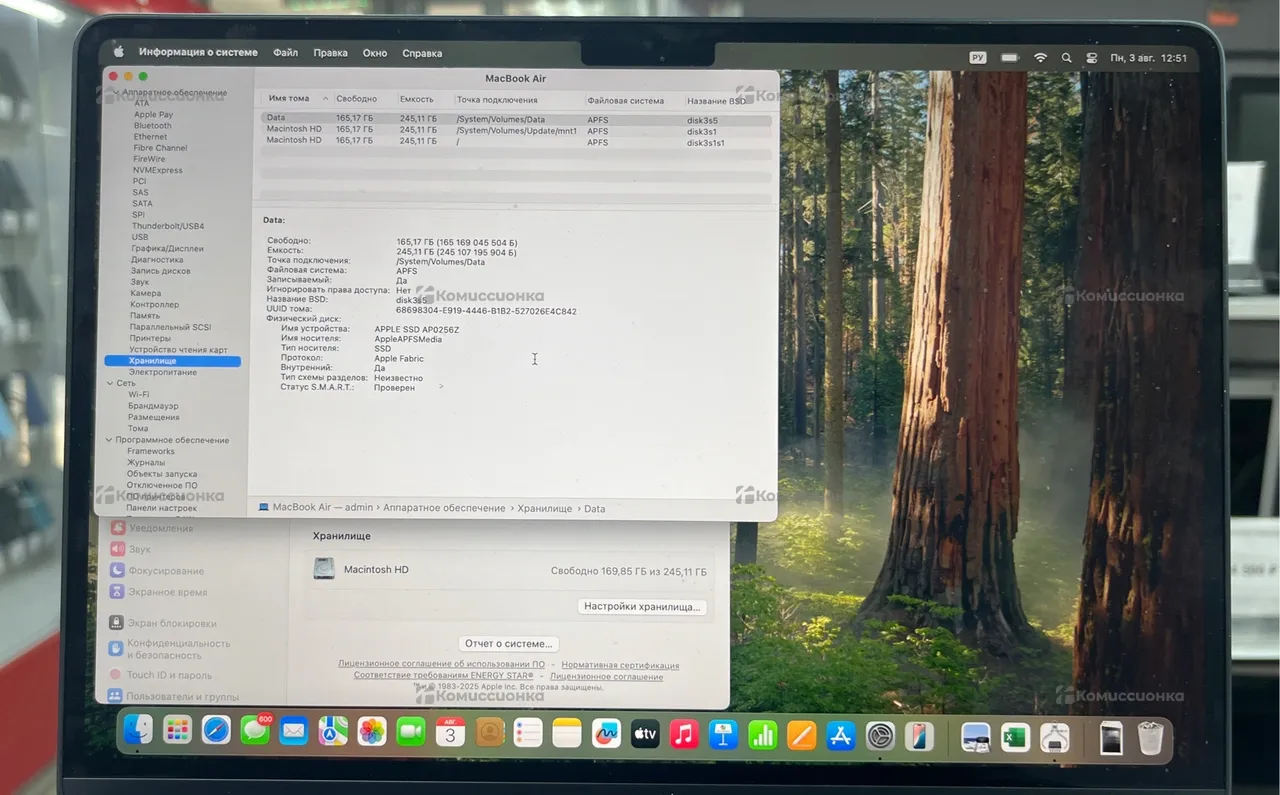Launch App Store from the Dock

(841, 737)
